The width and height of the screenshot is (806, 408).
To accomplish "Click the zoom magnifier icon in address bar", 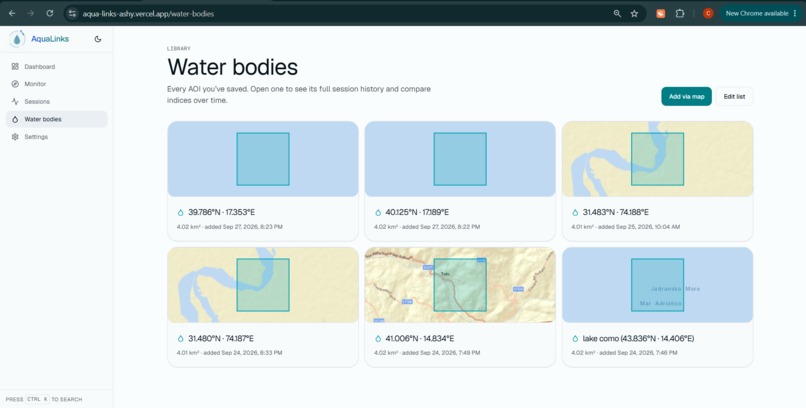I will click(617, 14).
